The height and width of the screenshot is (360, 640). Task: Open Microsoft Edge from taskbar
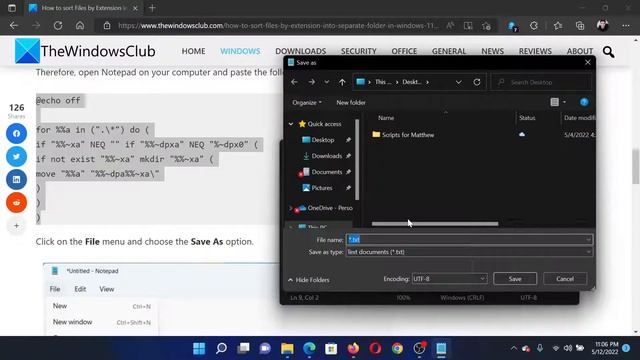pyautogui.click(x=309, y=348)
